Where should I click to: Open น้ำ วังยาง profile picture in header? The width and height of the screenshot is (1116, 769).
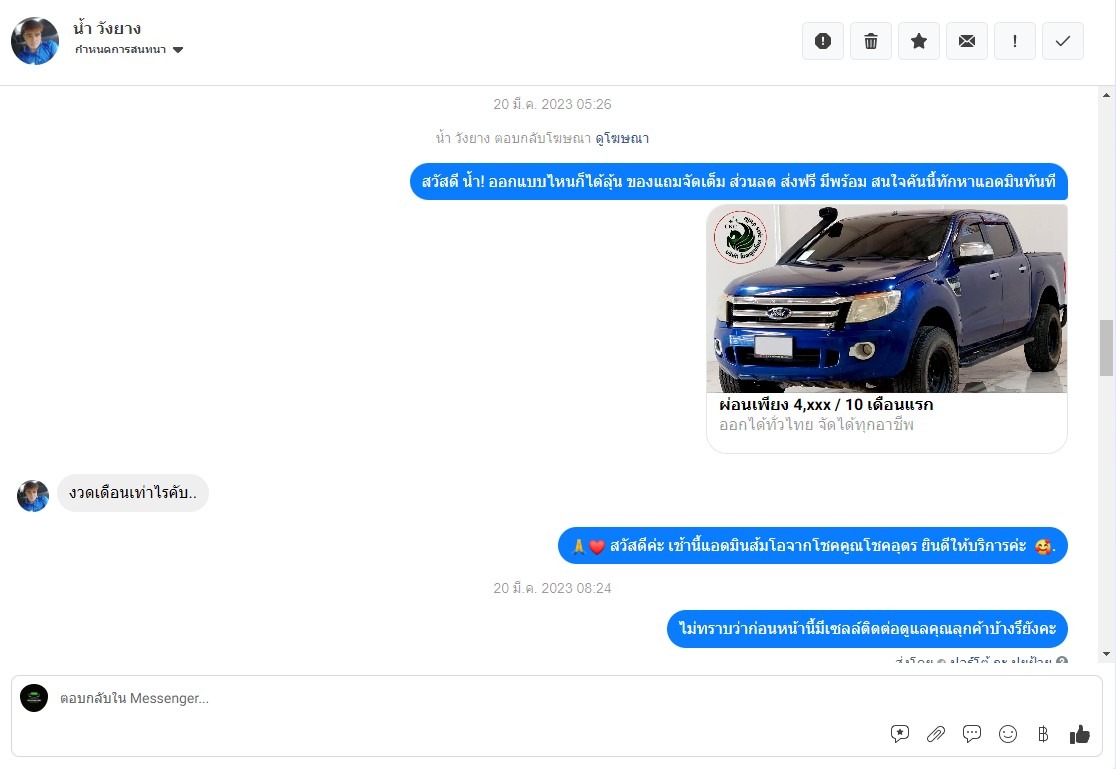click(x=35, y=41)
